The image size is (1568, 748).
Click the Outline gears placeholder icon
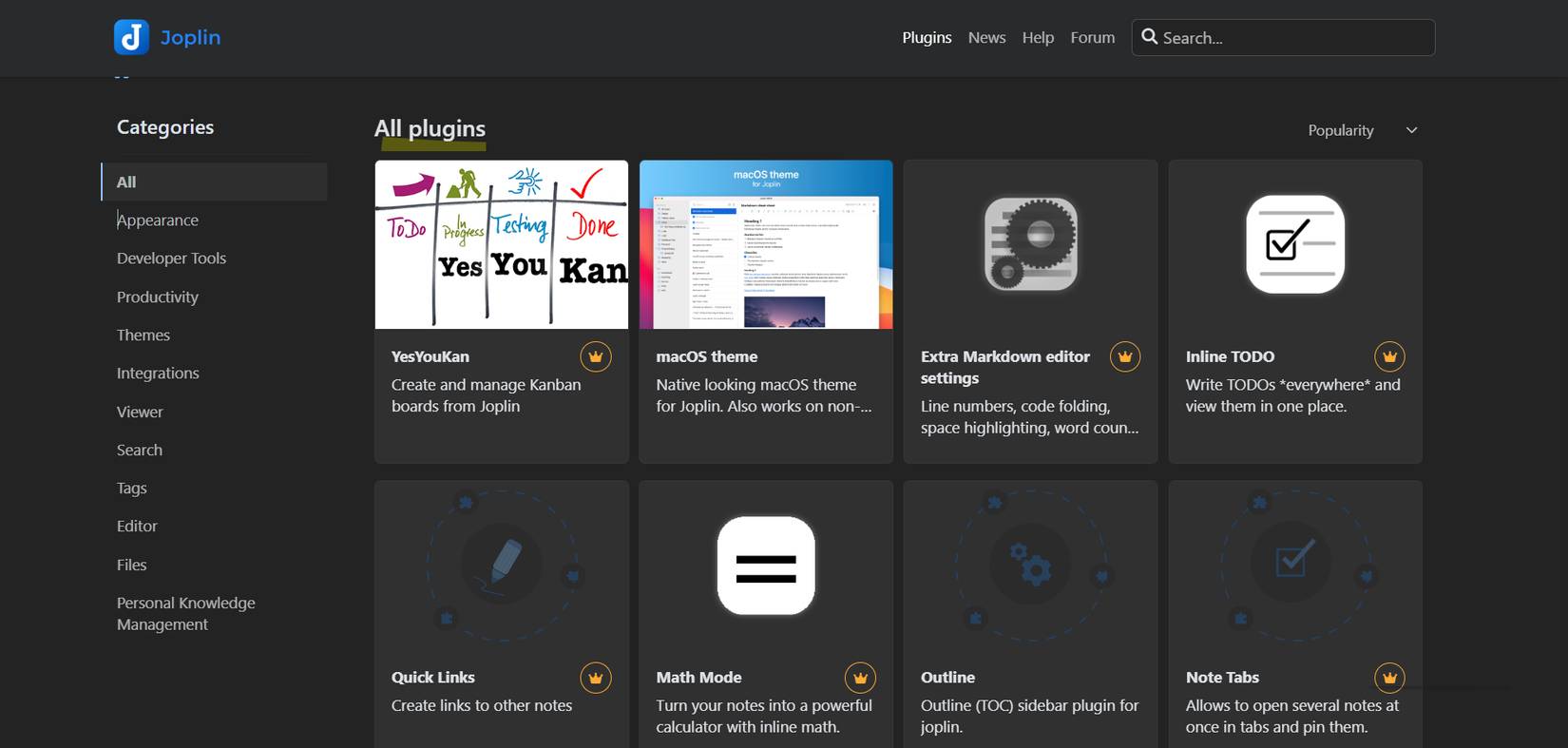click(1031, 566)
